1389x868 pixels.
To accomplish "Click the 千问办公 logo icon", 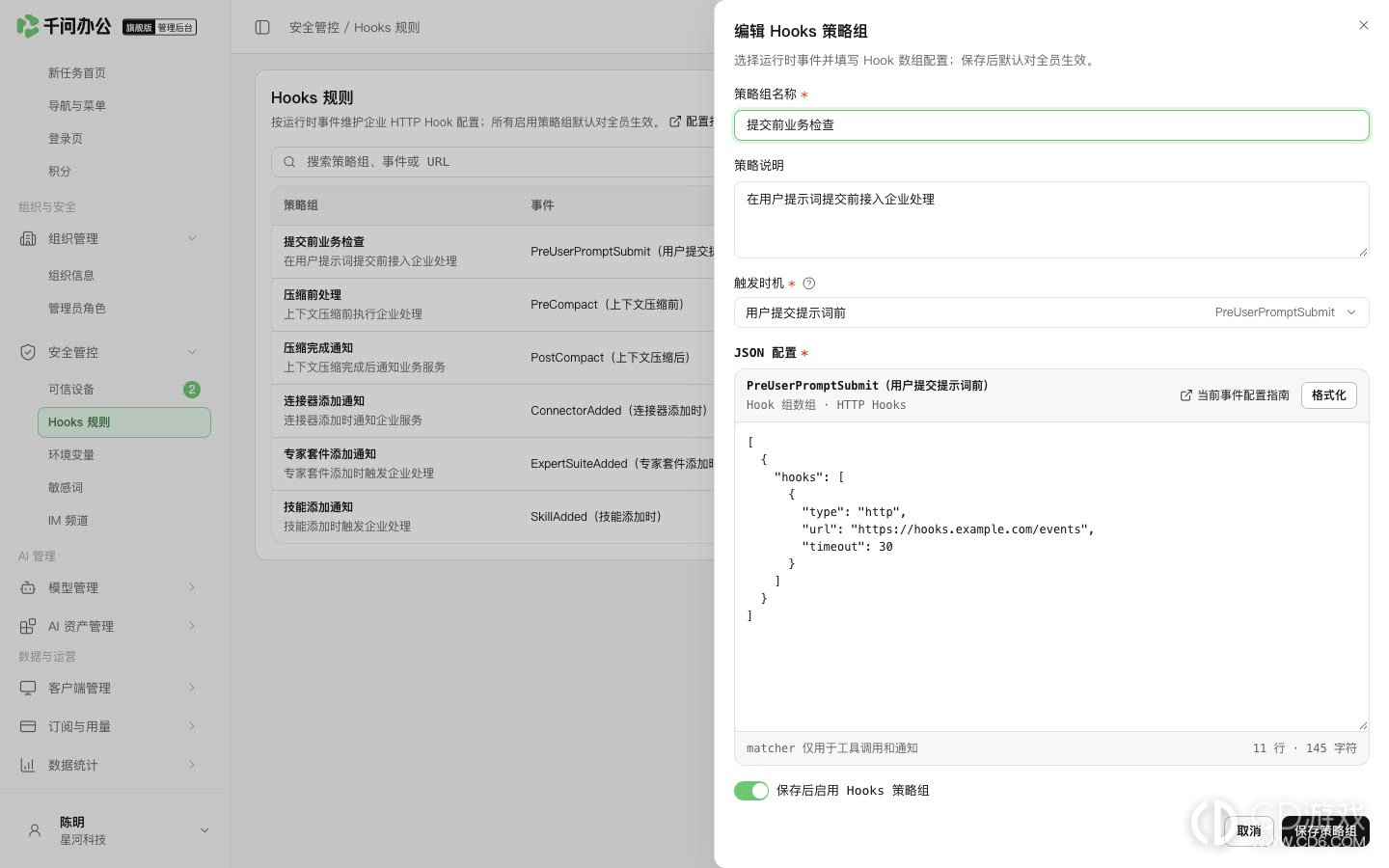I will pyautogui.click(x=28, y=26).
